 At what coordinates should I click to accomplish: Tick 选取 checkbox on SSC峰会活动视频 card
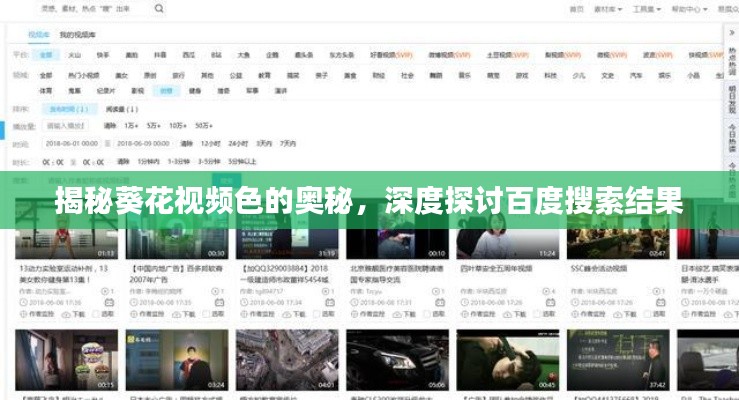(x=648, y=314)
